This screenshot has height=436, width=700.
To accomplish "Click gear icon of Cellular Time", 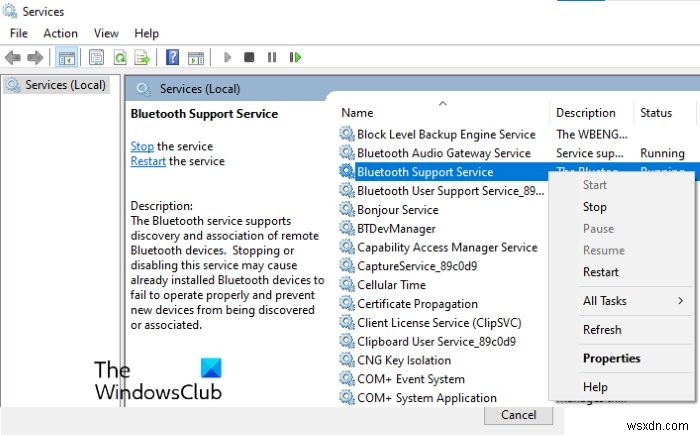I will pos(346,284).
